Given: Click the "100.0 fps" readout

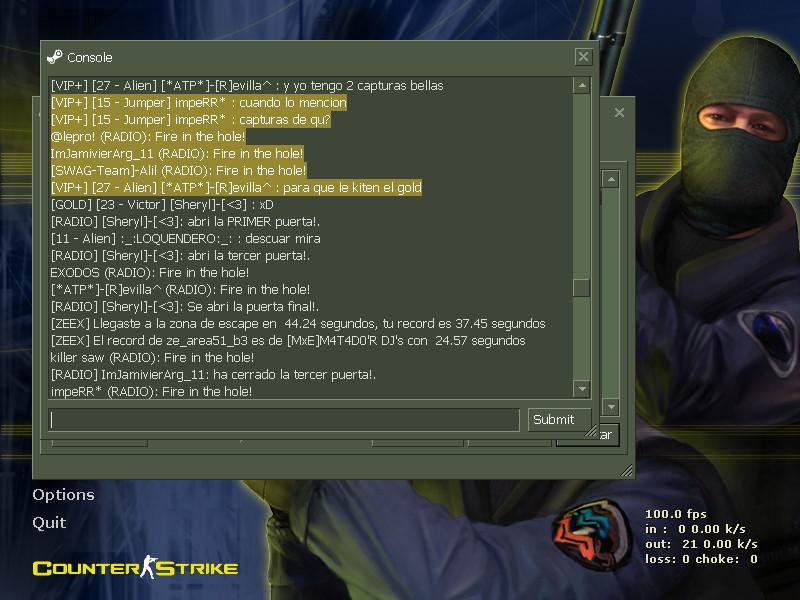Looking at the screenshot, I should 676,514.
